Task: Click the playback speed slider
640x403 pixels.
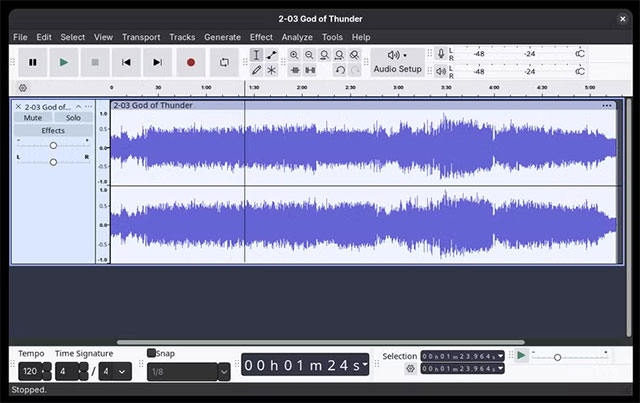Action: (571, 357)
